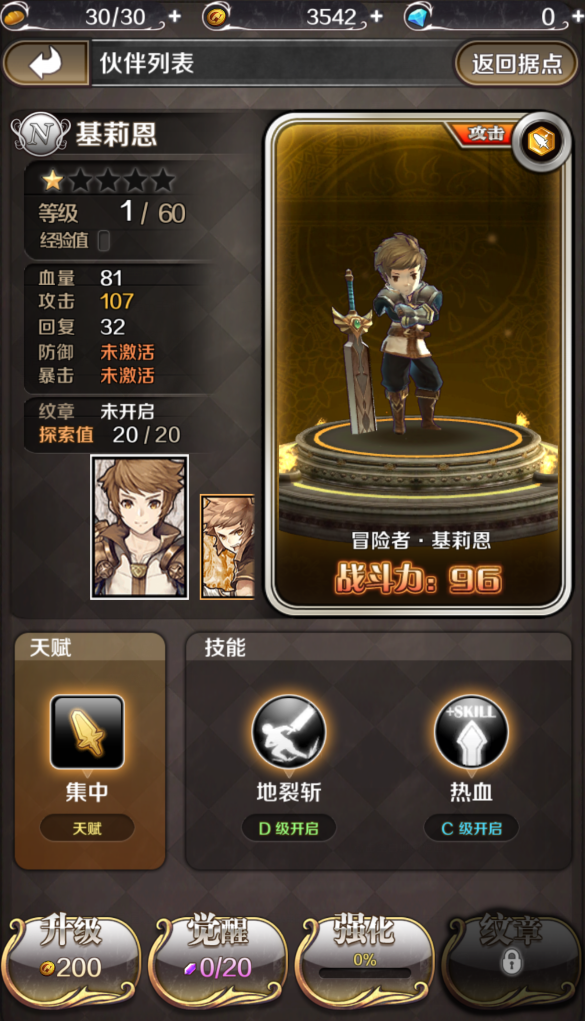Open the 热血 skill icon
585x1021 pixels.
471,732
